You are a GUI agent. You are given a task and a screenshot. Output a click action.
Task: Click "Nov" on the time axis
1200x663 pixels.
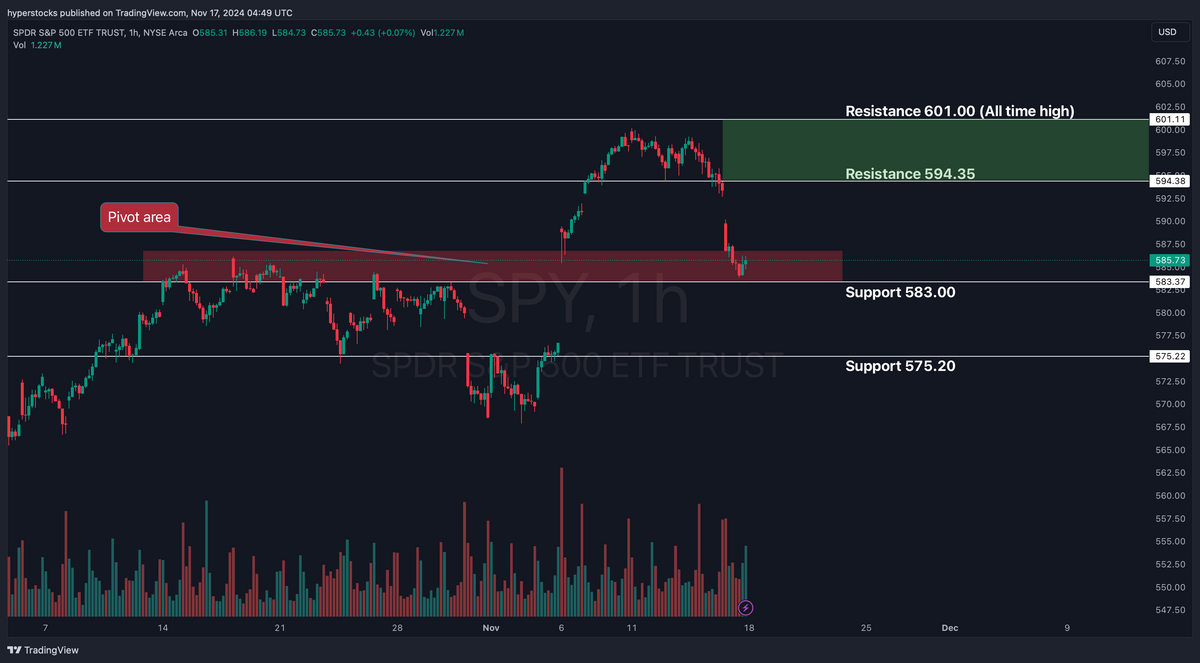click(491, 628)
